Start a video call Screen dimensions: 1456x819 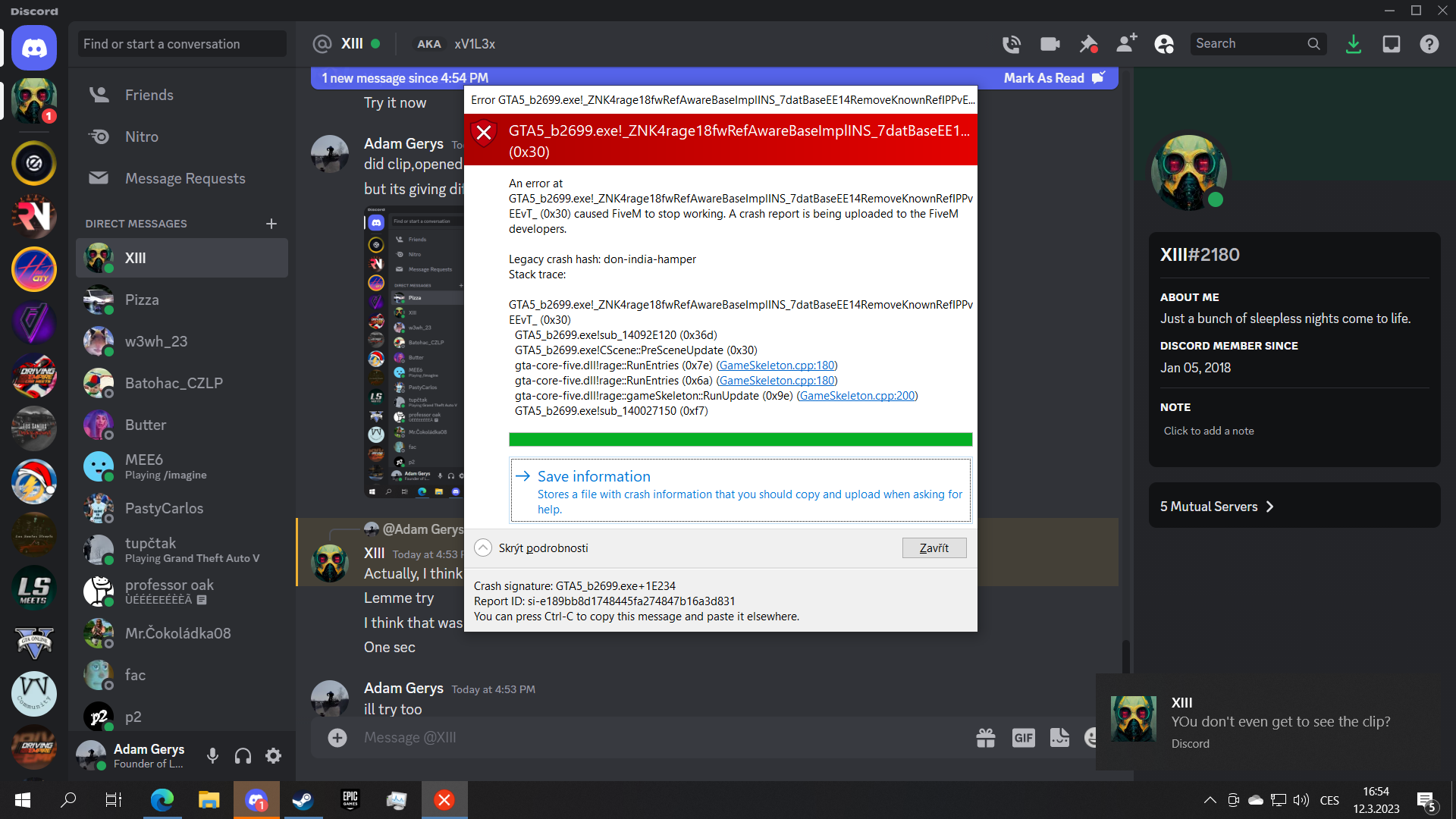pyautogui.click(x=1050, y=44)
